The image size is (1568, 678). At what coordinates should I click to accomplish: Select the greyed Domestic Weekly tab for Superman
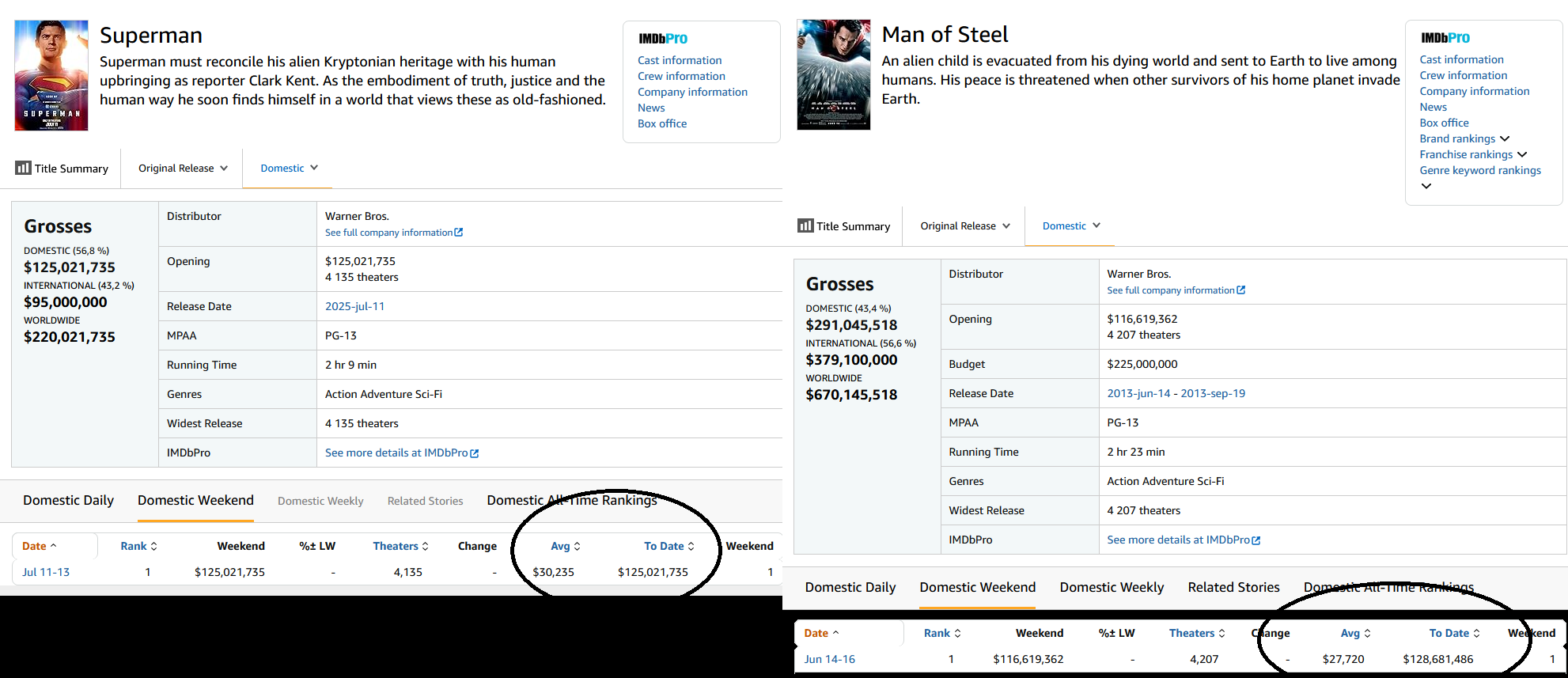pyautogui.click(x=320, y=501)
